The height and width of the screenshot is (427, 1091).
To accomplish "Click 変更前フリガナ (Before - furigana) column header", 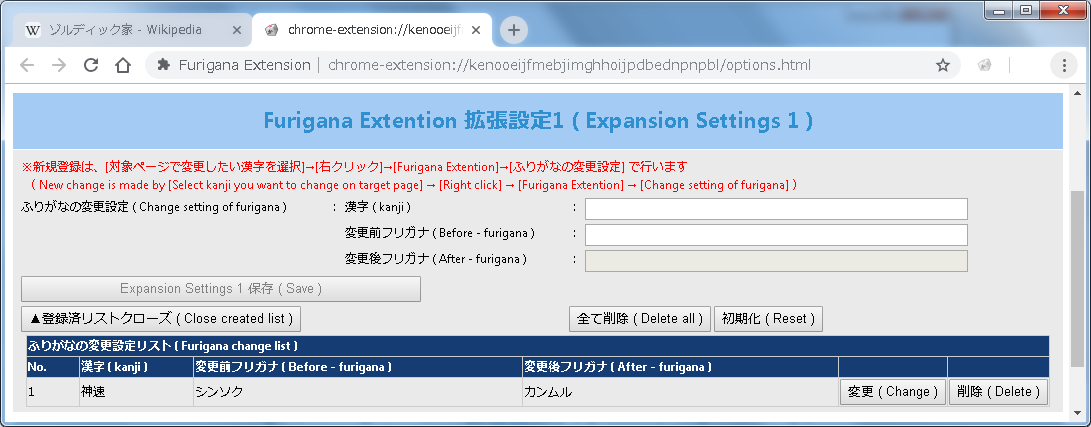I will tap(358, 366).
